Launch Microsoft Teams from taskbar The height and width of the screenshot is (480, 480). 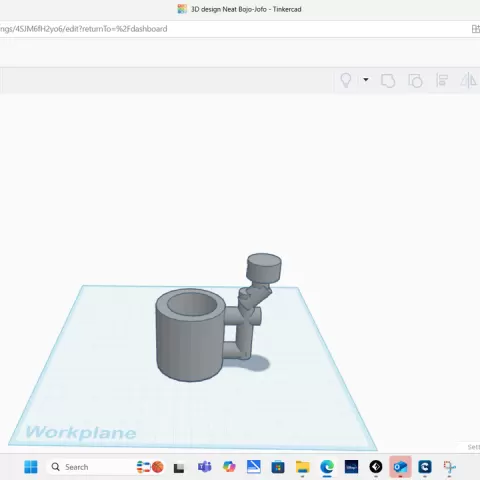[204, 467]
